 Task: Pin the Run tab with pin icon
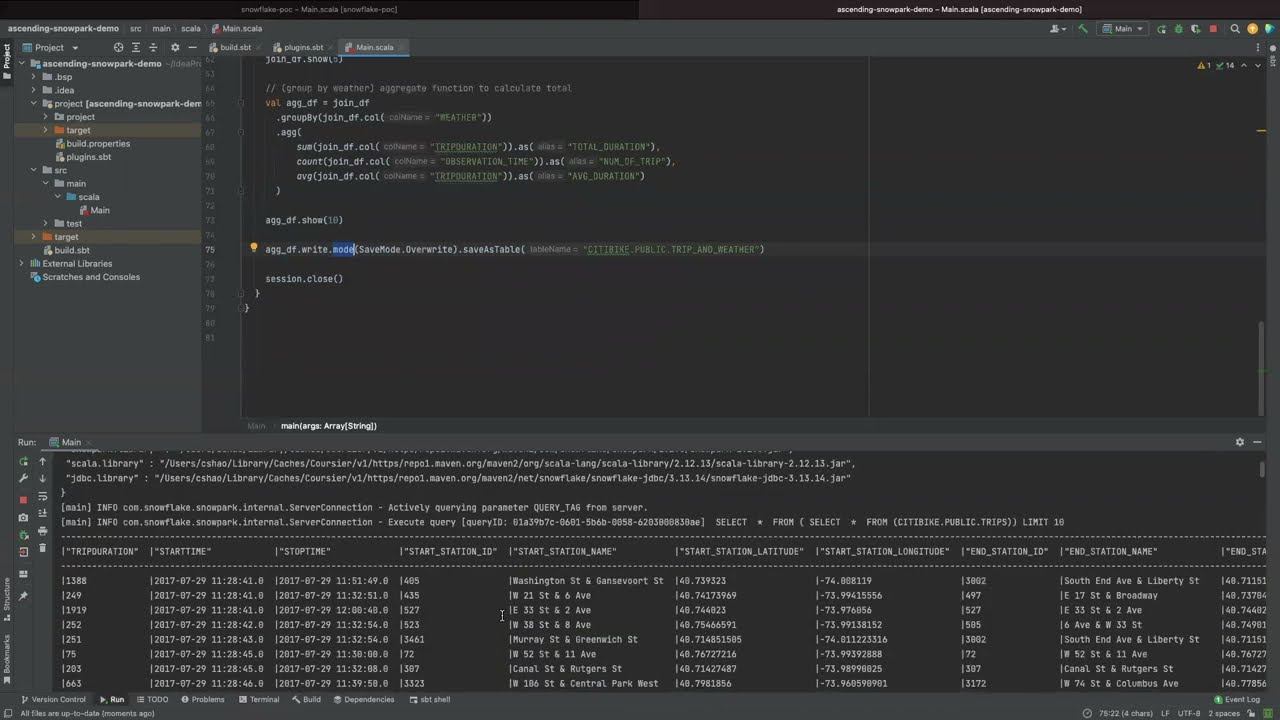[23, 596]
